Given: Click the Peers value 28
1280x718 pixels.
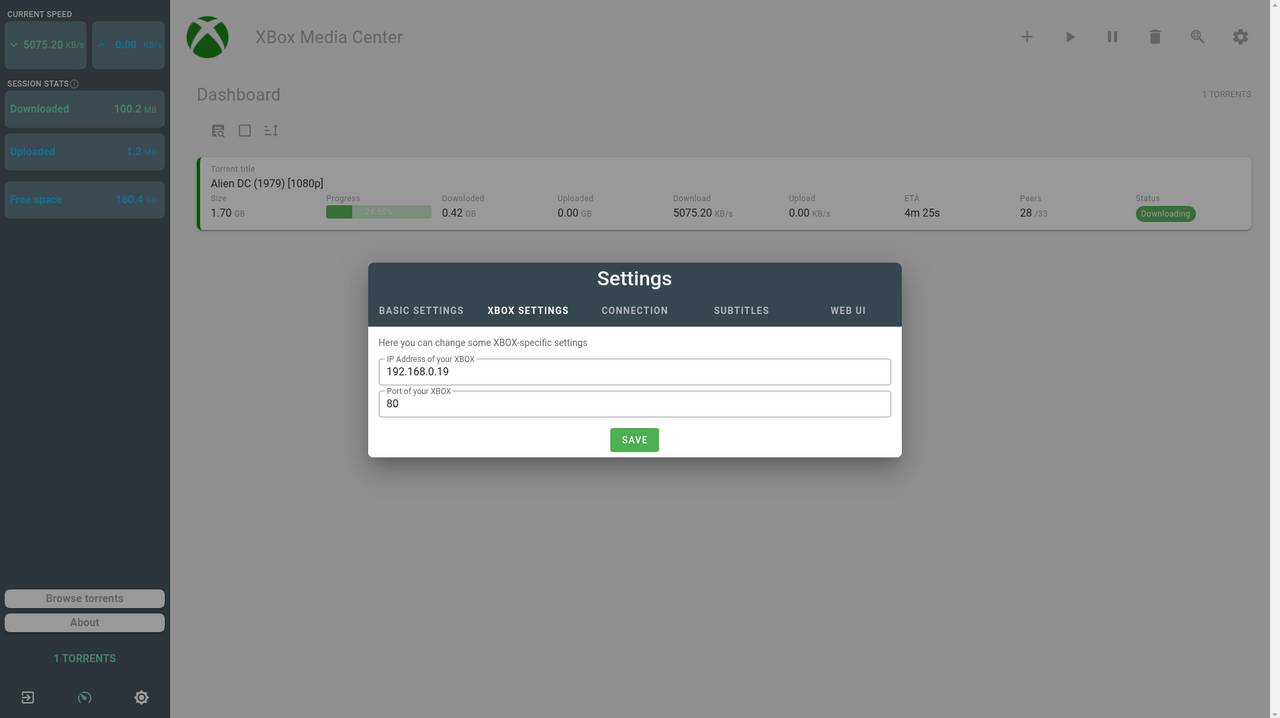Looking at the screenshot, I should [1026, 213].
